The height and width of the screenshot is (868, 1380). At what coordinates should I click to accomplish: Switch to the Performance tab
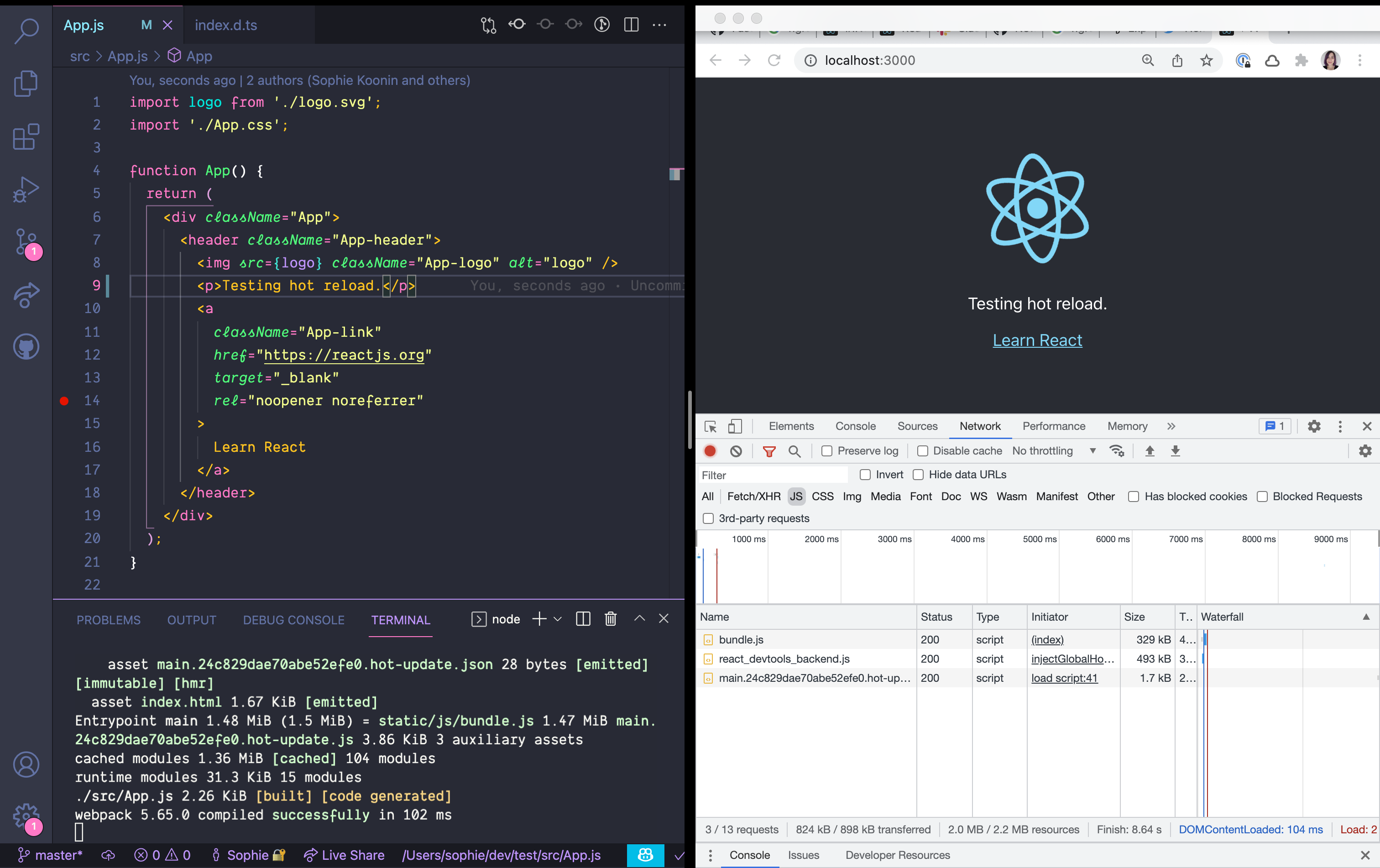(1053, 426)
